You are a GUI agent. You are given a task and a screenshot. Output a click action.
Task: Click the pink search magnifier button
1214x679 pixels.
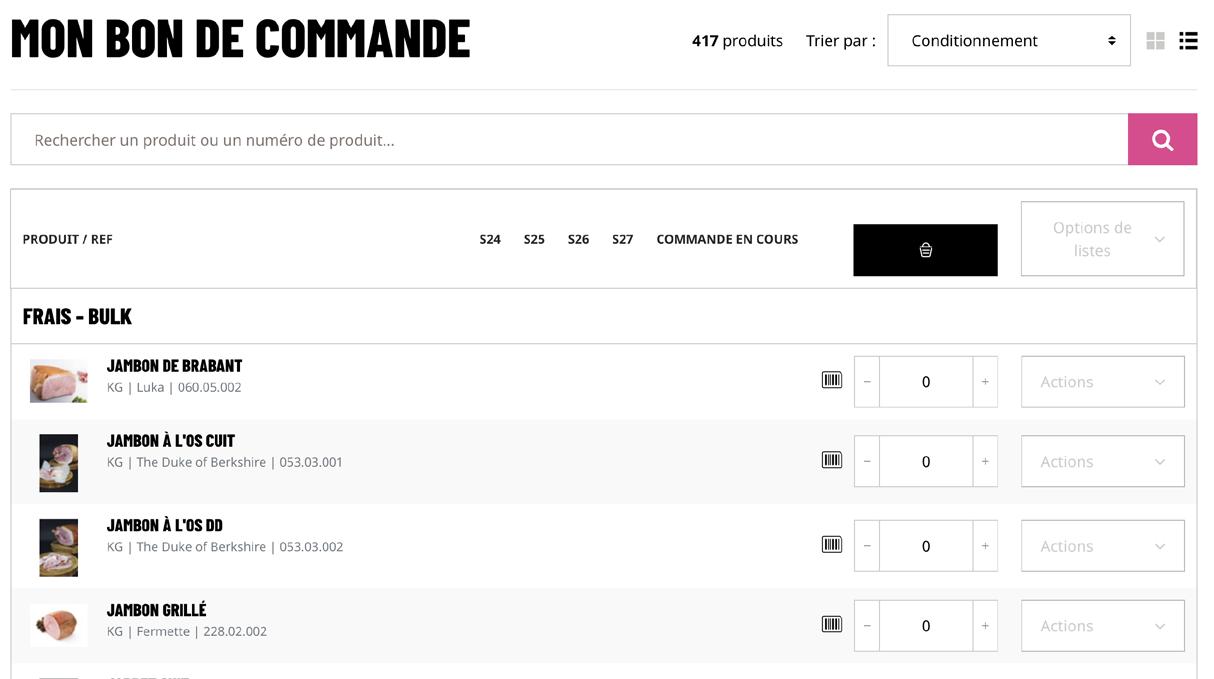(1162, 140)
